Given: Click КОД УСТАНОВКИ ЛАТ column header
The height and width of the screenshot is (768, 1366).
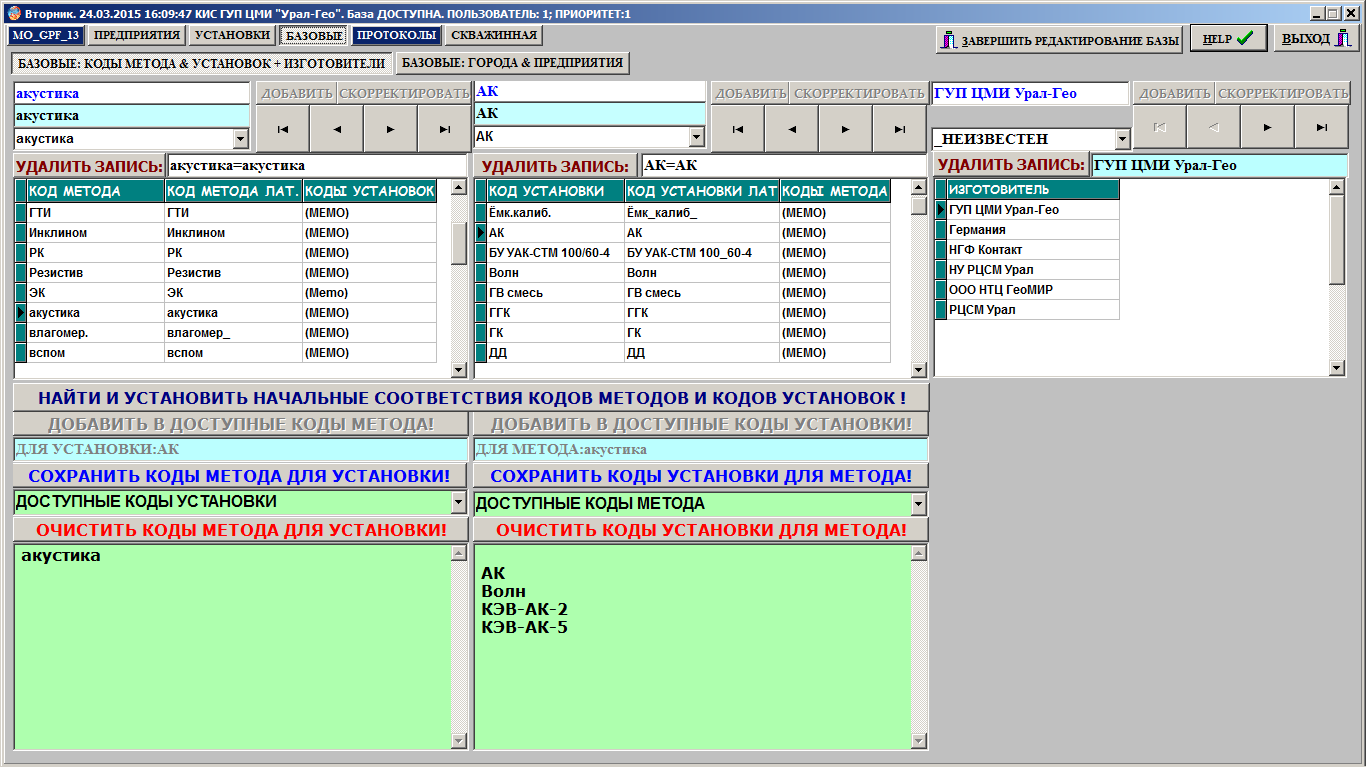Looking at the screenshot, I should tap(702, 191).
